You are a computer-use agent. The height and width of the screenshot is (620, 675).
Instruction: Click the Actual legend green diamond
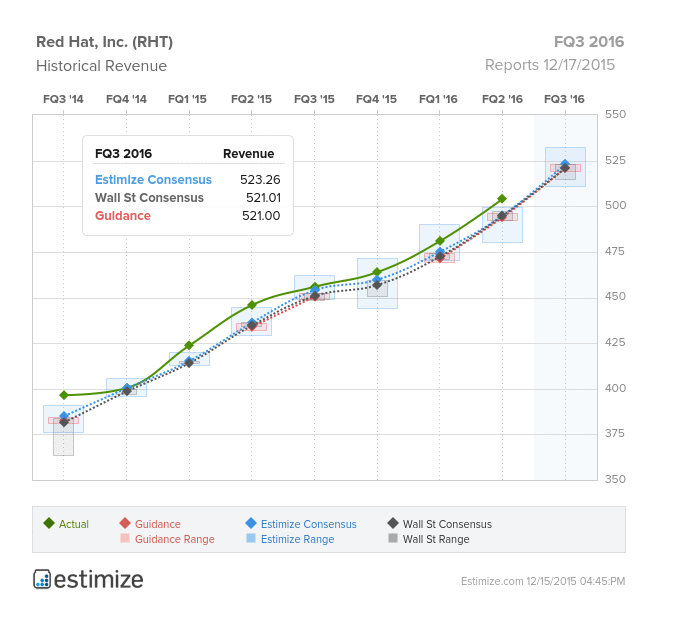click(49, 523)
